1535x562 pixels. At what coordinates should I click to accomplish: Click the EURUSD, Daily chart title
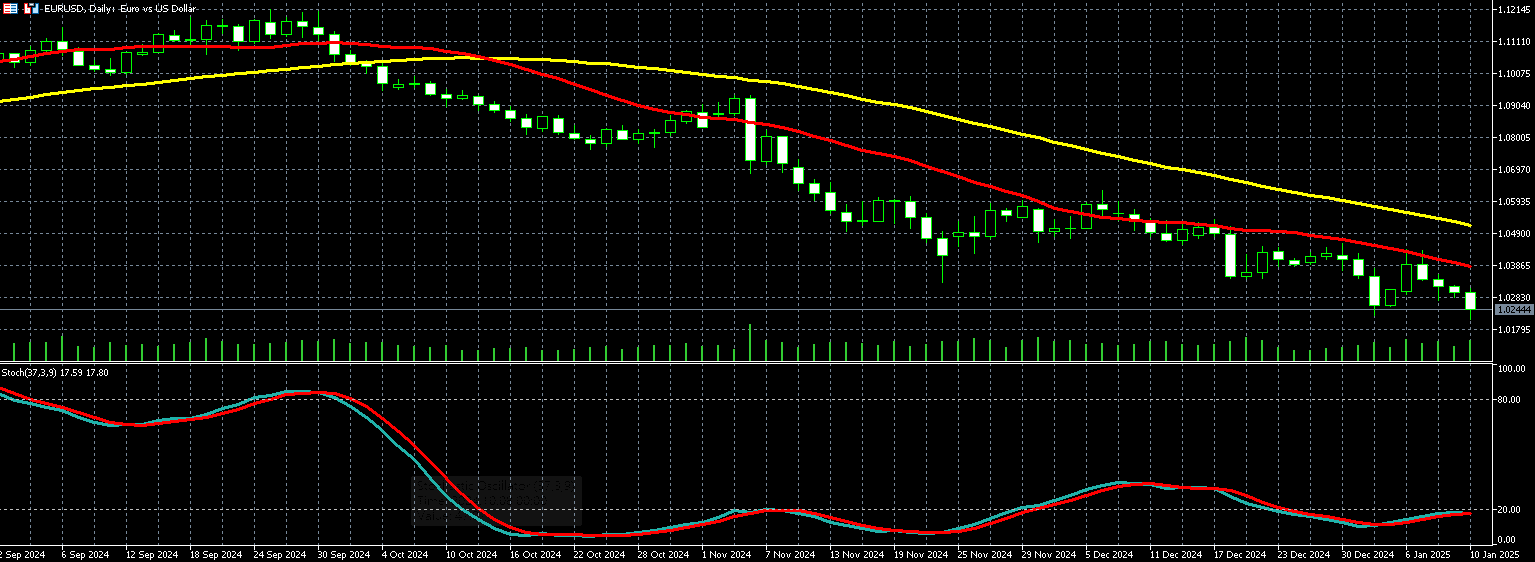tap(119, 7)
